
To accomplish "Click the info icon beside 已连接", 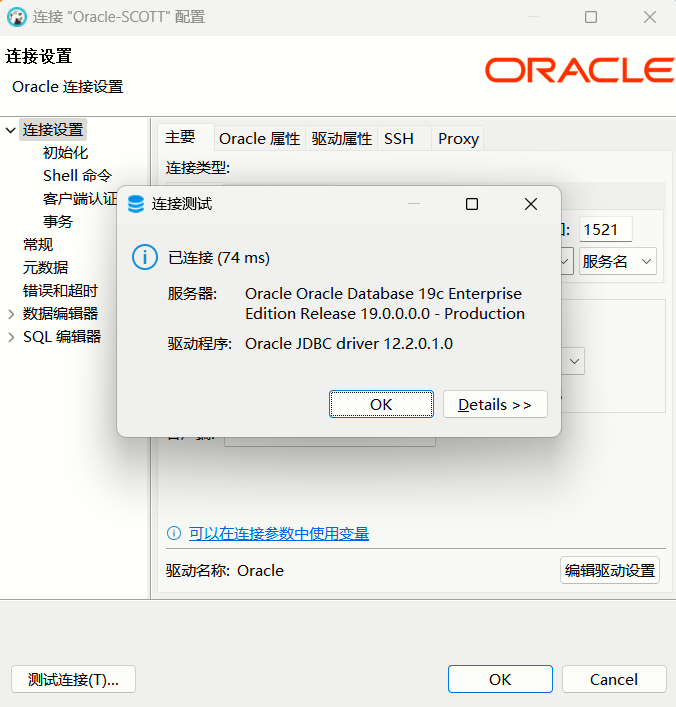I will pyautogui.click(x=145, y=257).
